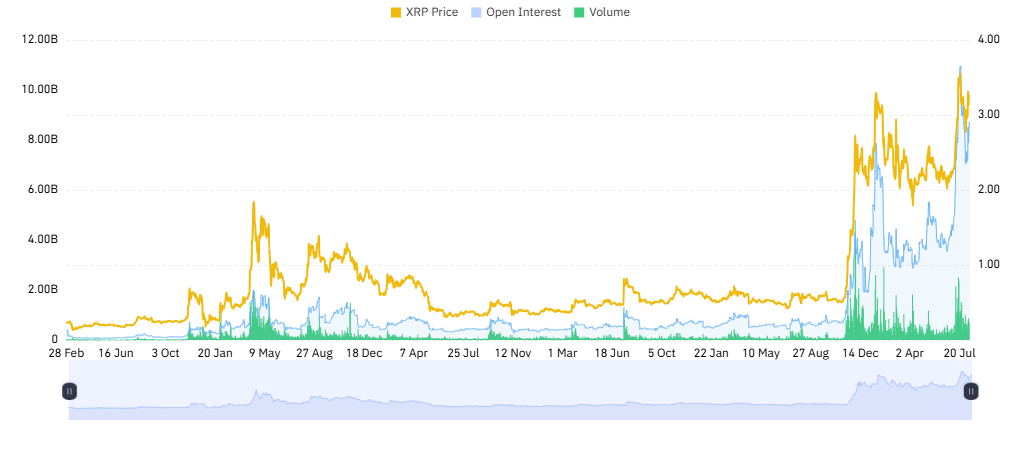Click the 14 Dec date axis label
This screenshot has height=450, width=1021.
(860, 353)
